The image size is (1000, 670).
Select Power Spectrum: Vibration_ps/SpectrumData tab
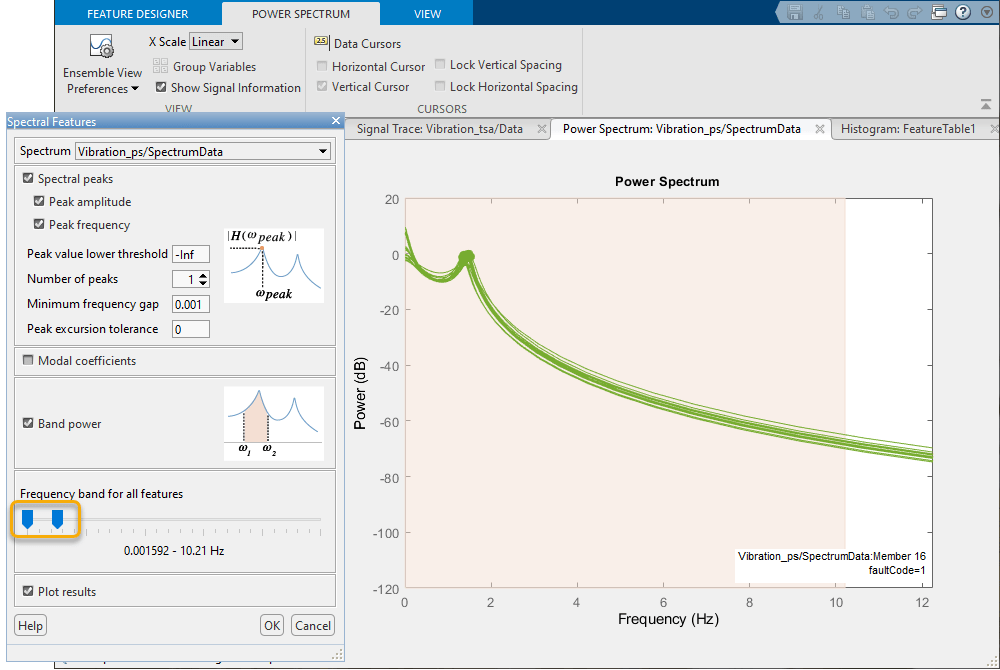point(681,129)
